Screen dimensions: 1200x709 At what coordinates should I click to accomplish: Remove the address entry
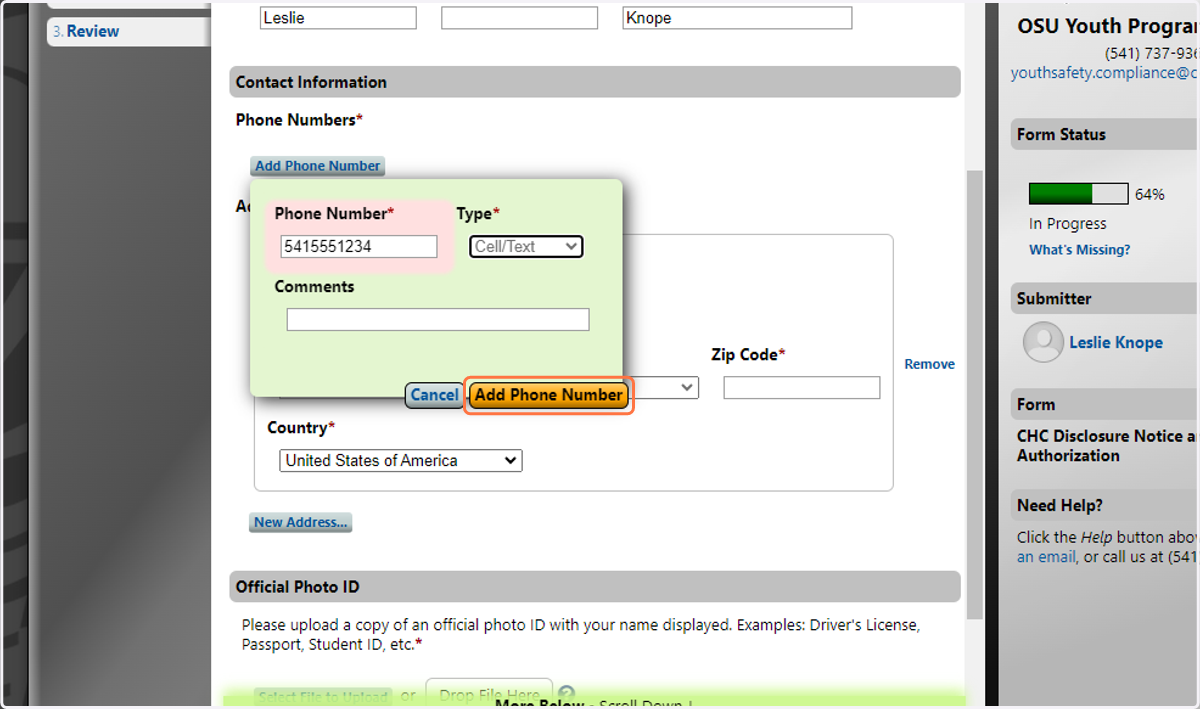pyautogui.click(x=929, y=364)
